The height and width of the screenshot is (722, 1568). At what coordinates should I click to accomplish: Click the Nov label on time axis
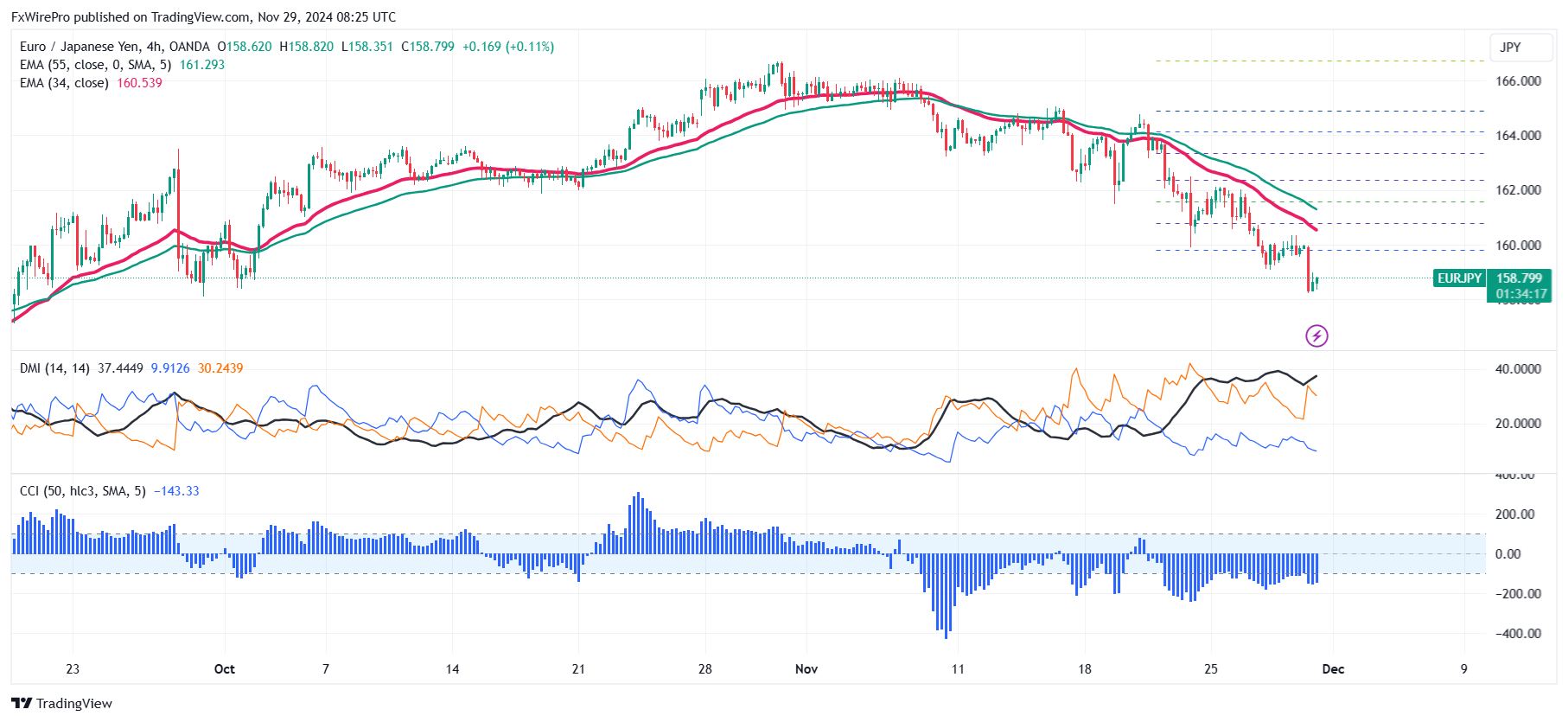[806, 669]
